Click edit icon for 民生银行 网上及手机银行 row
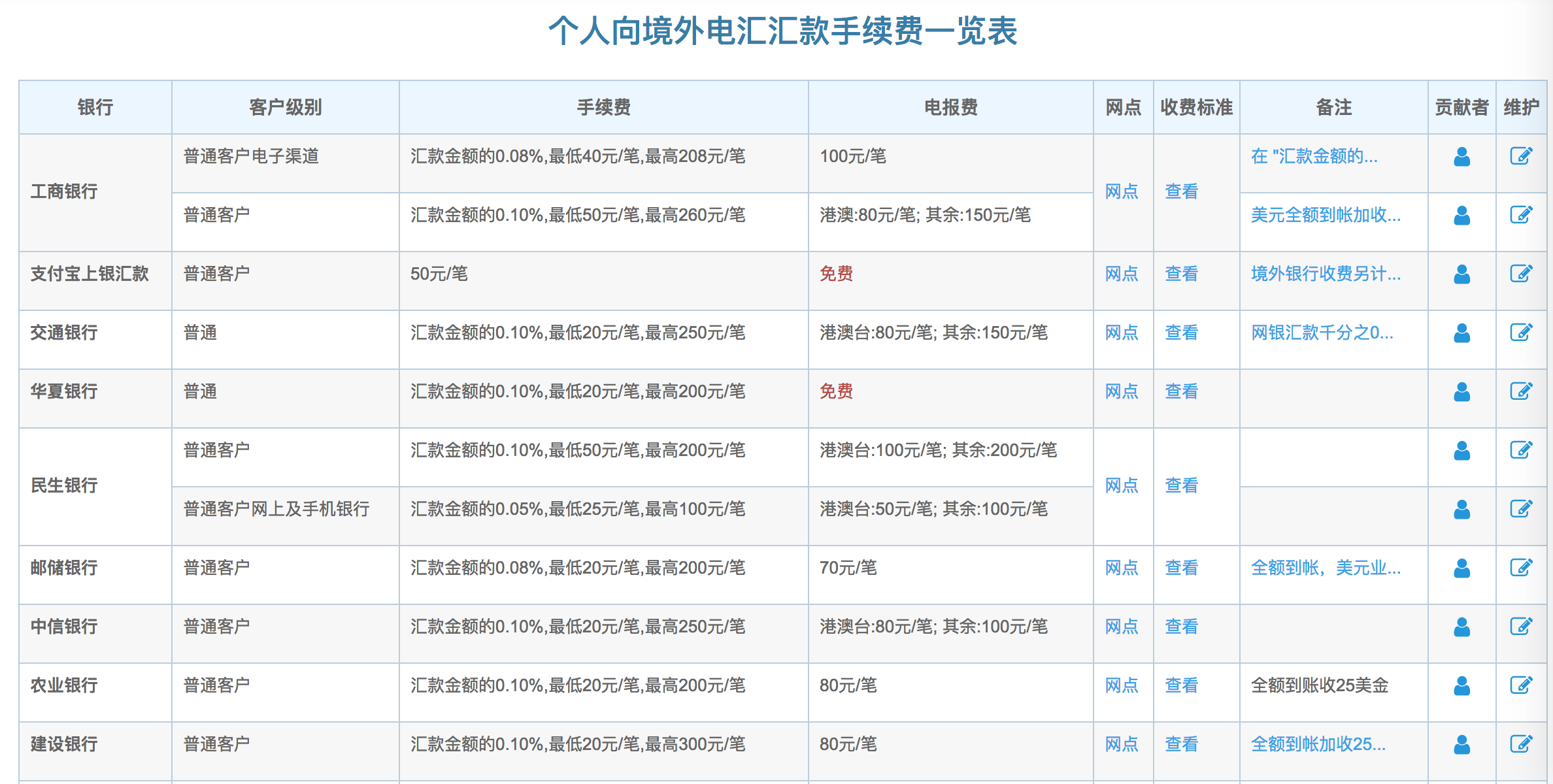This screenshot has width=1553, height=784. (1521, 509)
